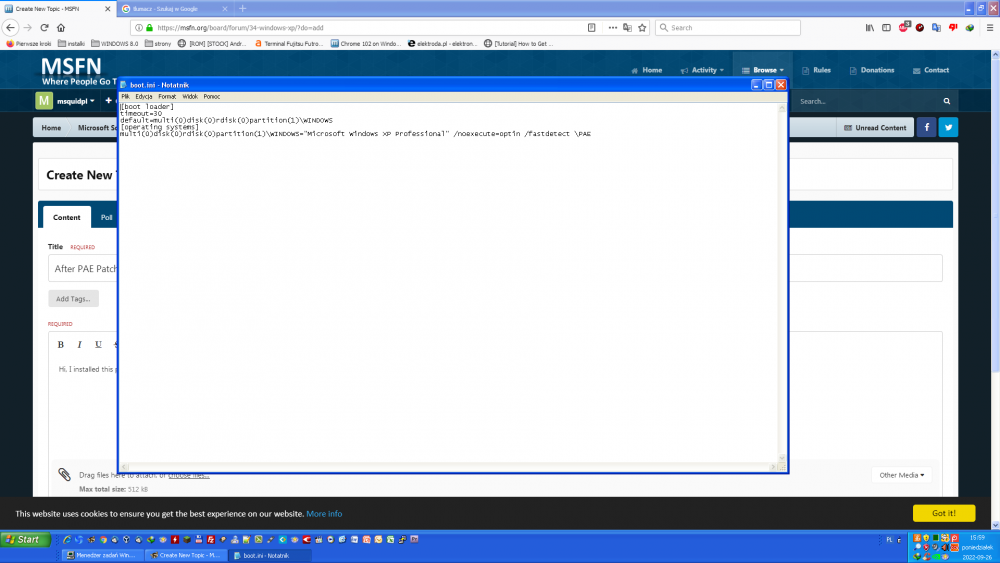Switch to the Content tab

coord(67,217)
